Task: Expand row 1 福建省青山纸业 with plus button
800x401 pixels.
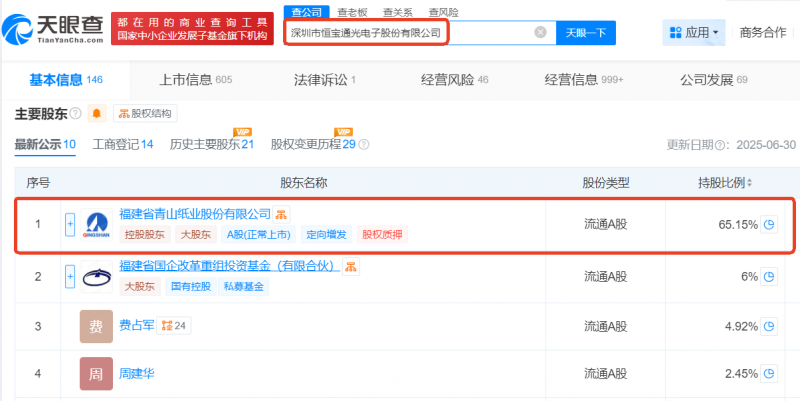Action: pyautogui.click(x=70, y=224)
